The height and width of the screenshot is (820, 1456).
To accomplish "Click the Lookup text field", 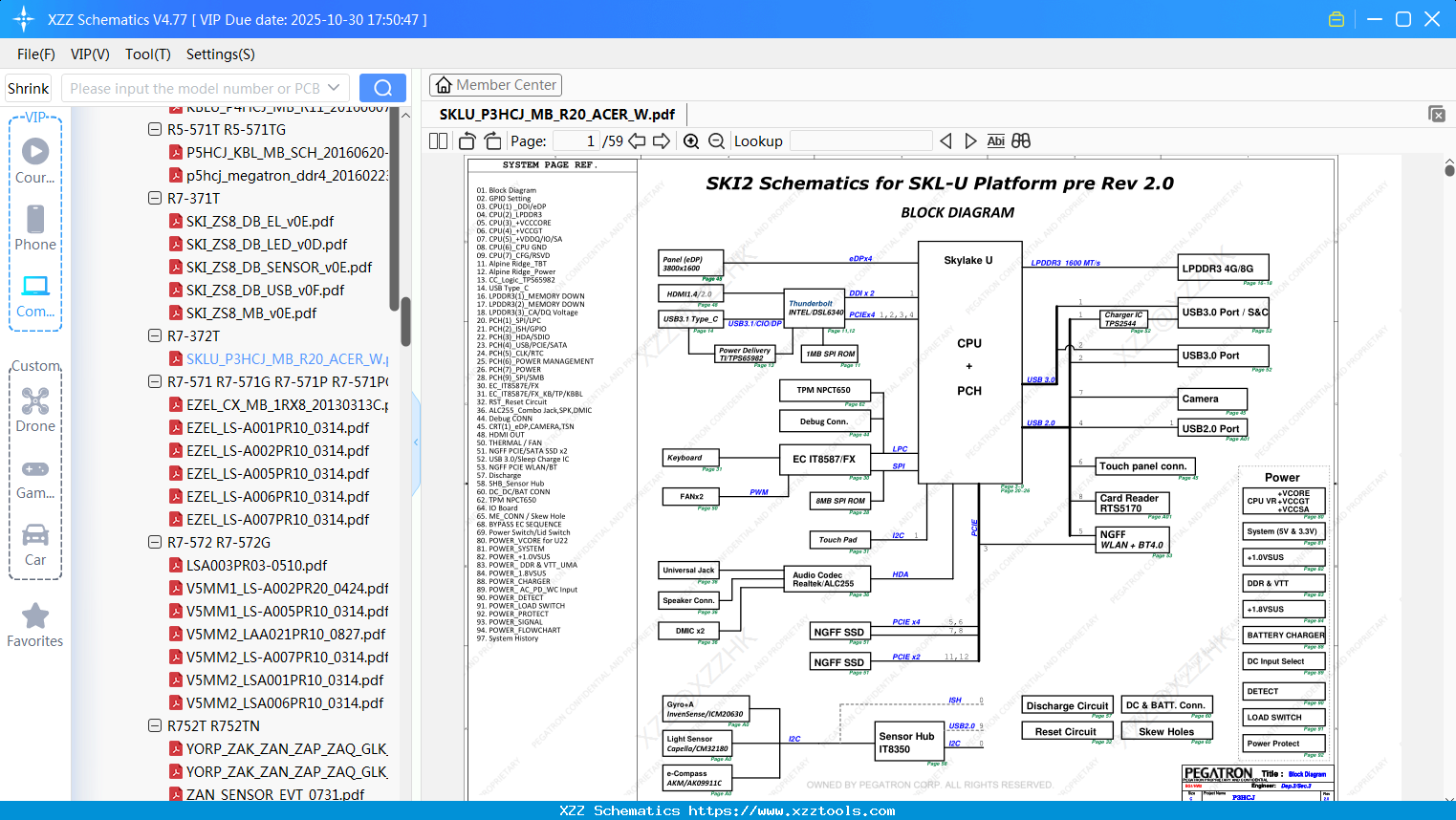I will click(860, 141).
